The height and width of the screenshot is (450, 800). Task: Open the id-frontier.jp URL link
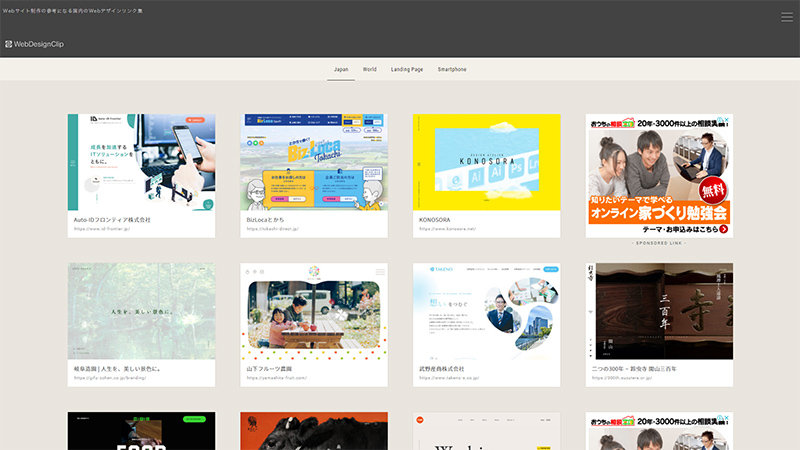(x=102, y=229)
